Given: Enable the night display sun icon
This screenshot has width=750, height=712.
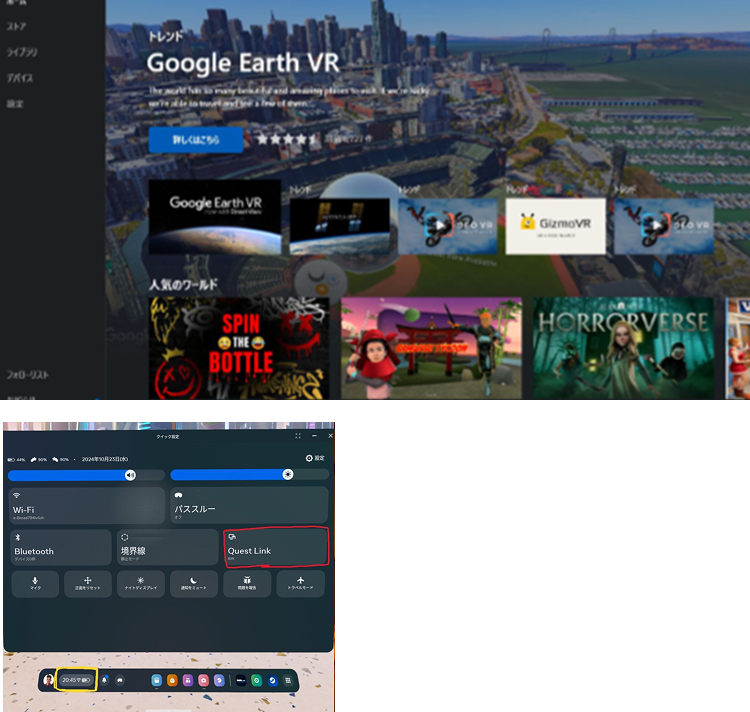Looking at the screenshot, I should coord(141,583).
